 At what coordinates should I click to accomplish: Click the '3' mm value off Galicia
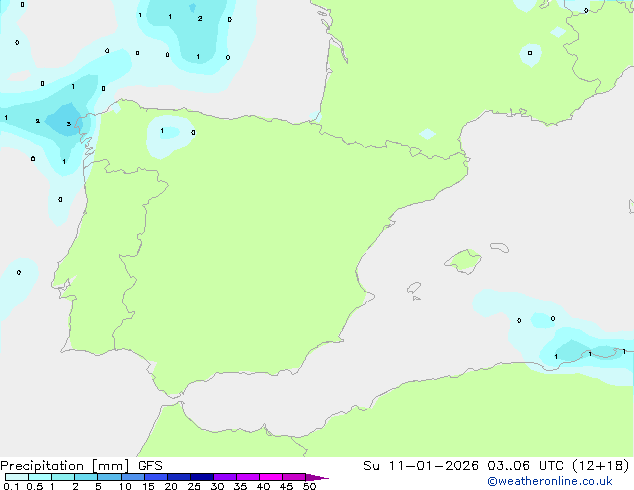point(69,124)
